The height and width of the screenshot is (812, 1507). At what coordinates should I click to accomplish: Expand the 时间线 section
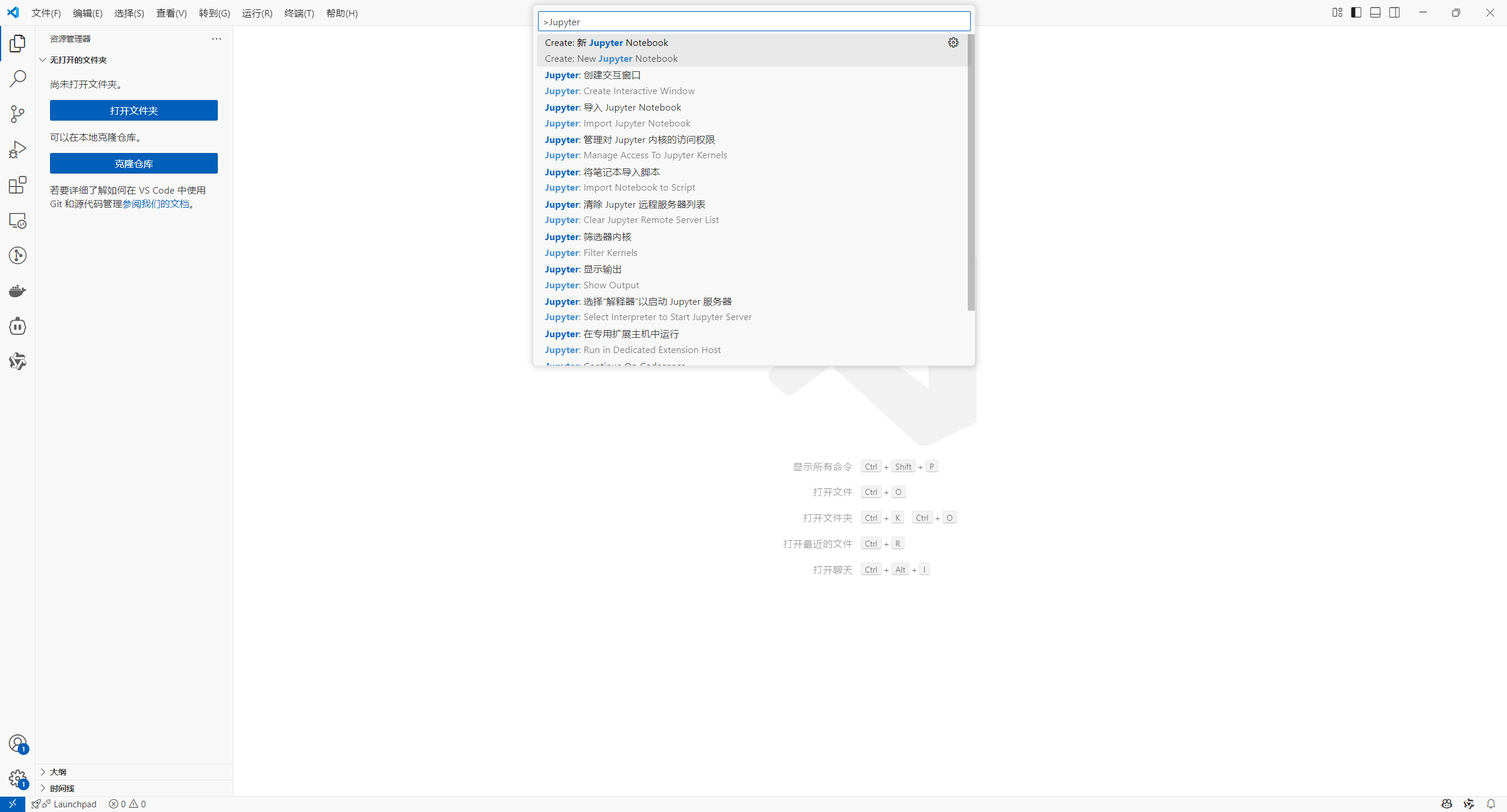[x=134, y=788]
